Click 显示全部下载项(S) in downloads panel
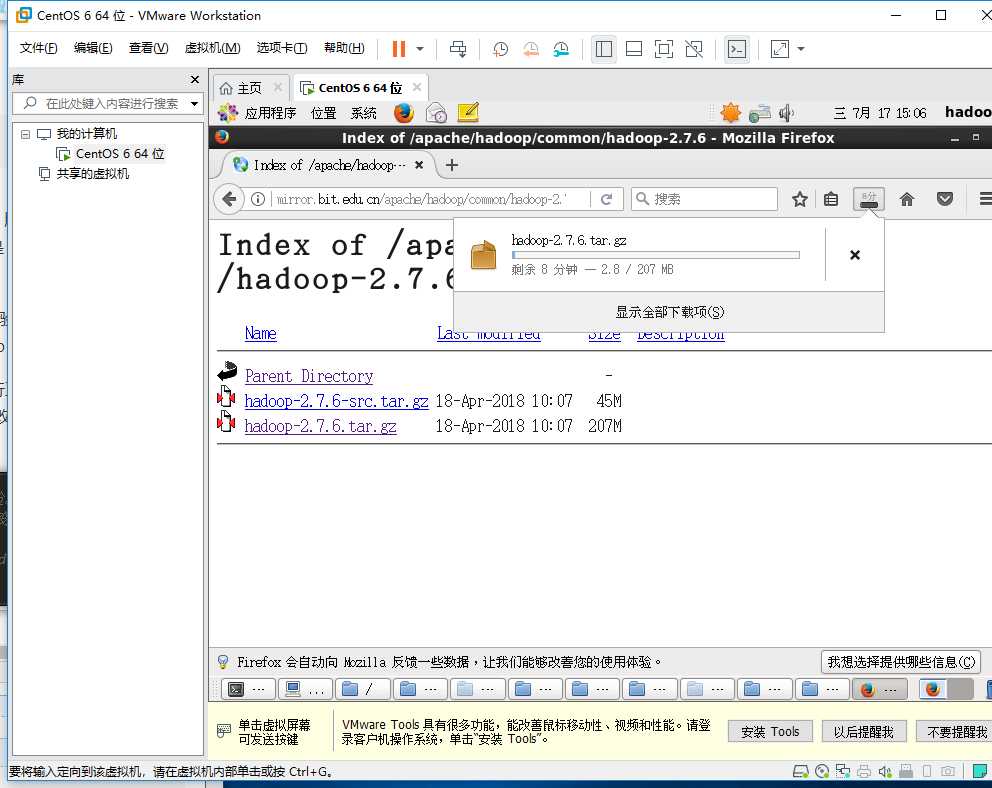This screenshot has height=788, width=992. click(x=669, y=312)
